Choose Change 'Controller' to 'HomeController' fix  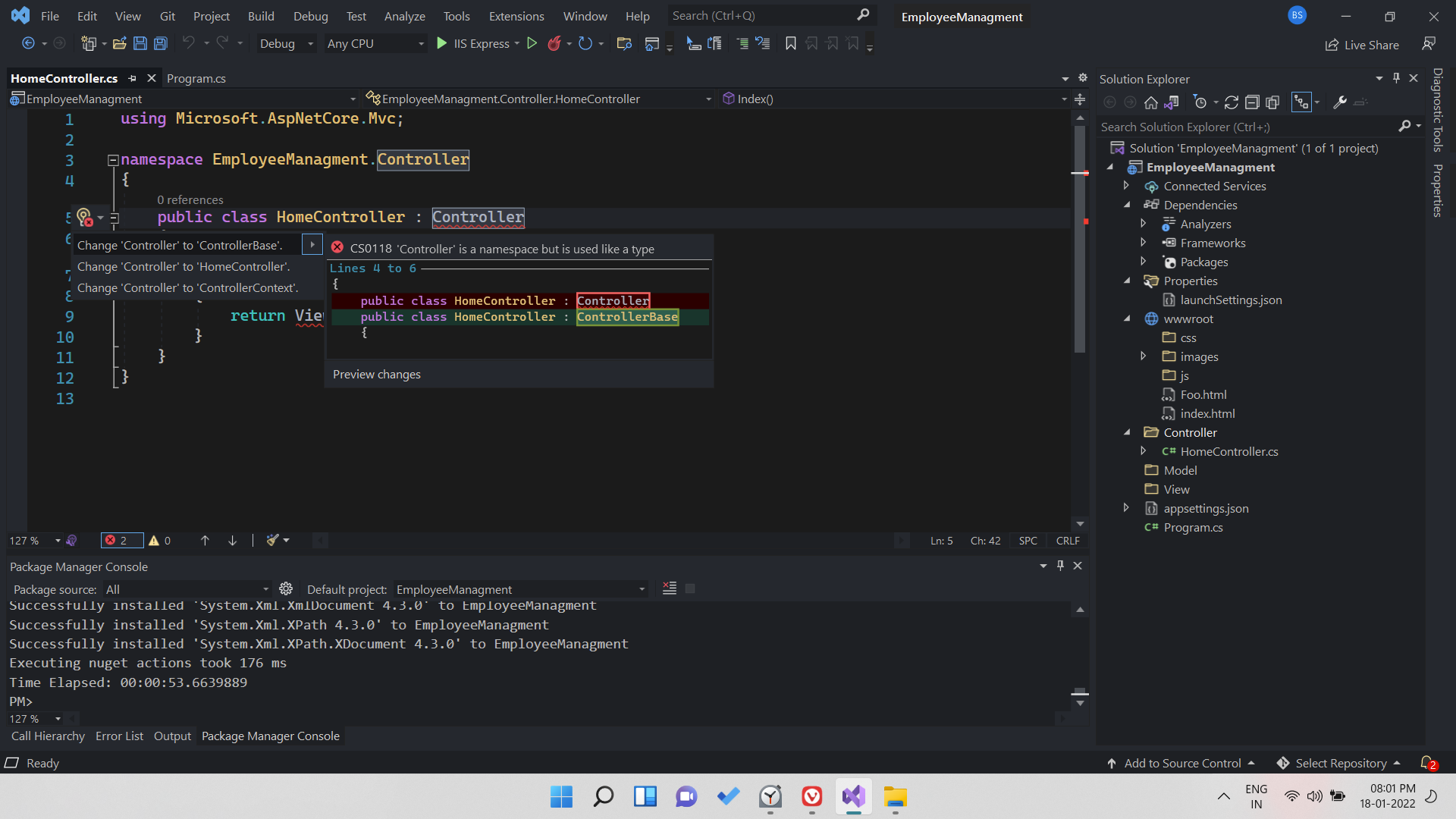coord(184,267)
